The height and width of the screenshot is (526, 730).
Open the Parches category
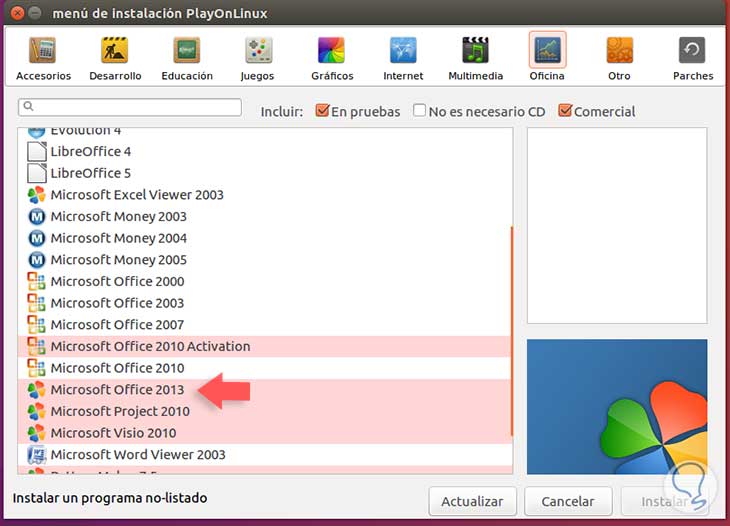point(692,59)
